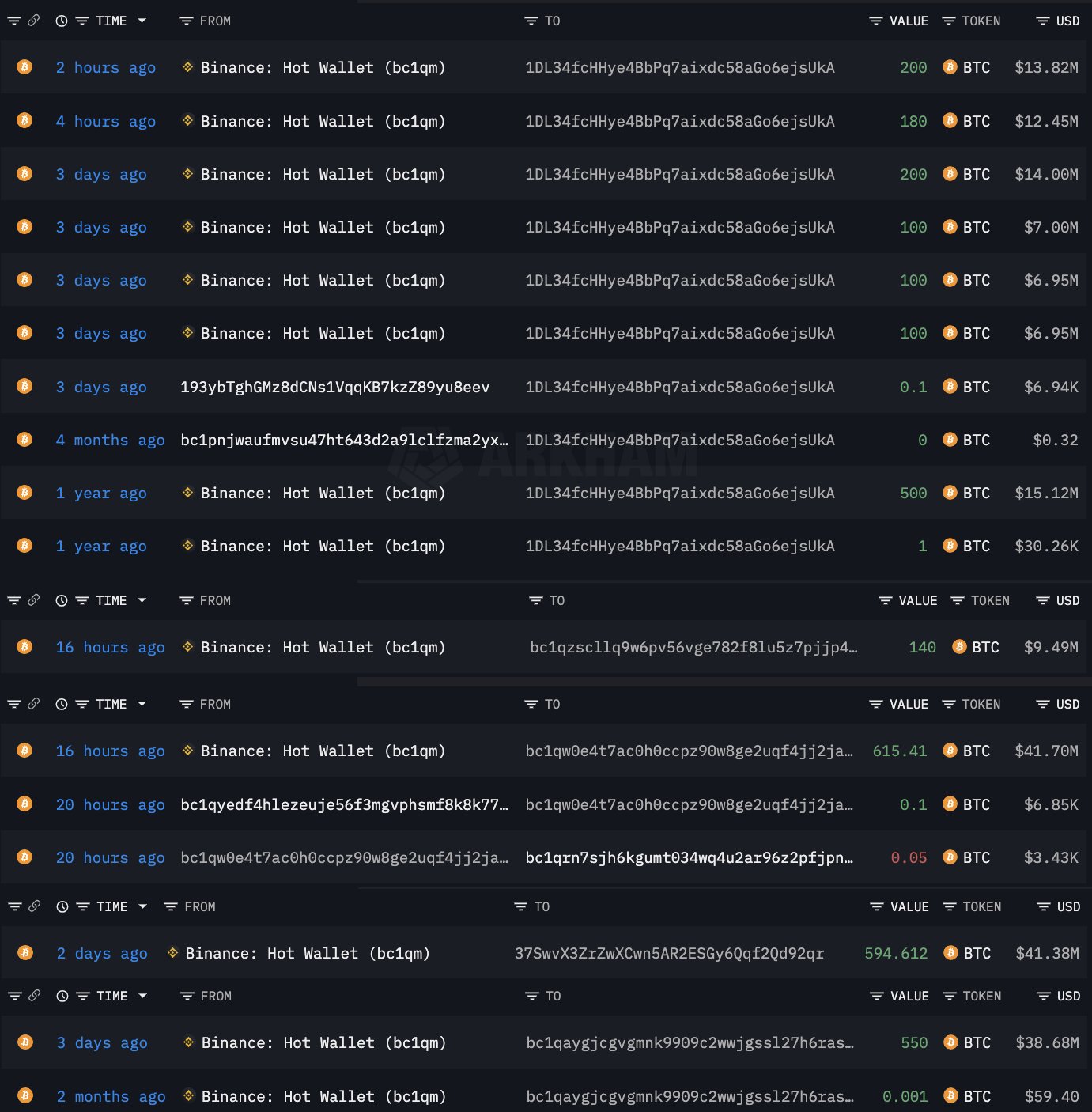The height and width of the screenshot is (1112, 1092).
Task: Click the clock icon in the topmost table header
Action: click(62, 21)
